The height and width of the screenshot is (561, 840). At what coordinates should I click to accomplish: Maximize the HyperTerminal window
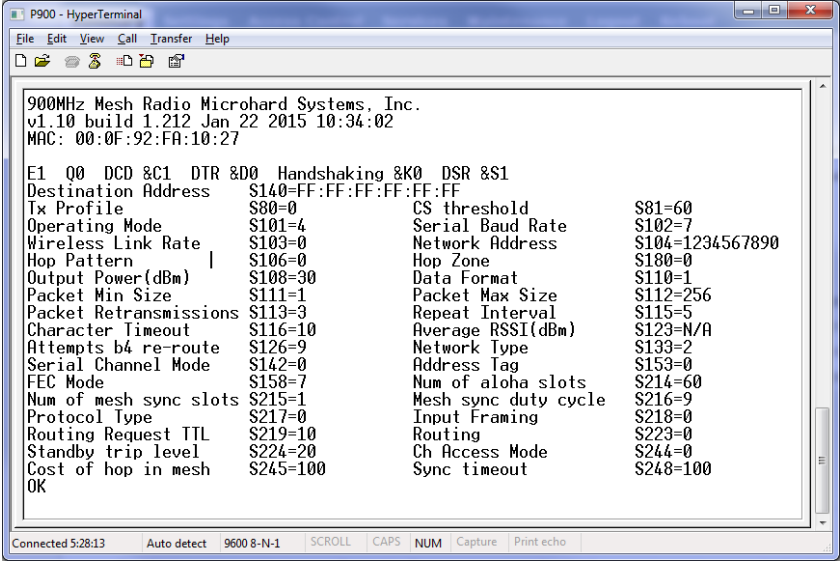coord(774,10)
